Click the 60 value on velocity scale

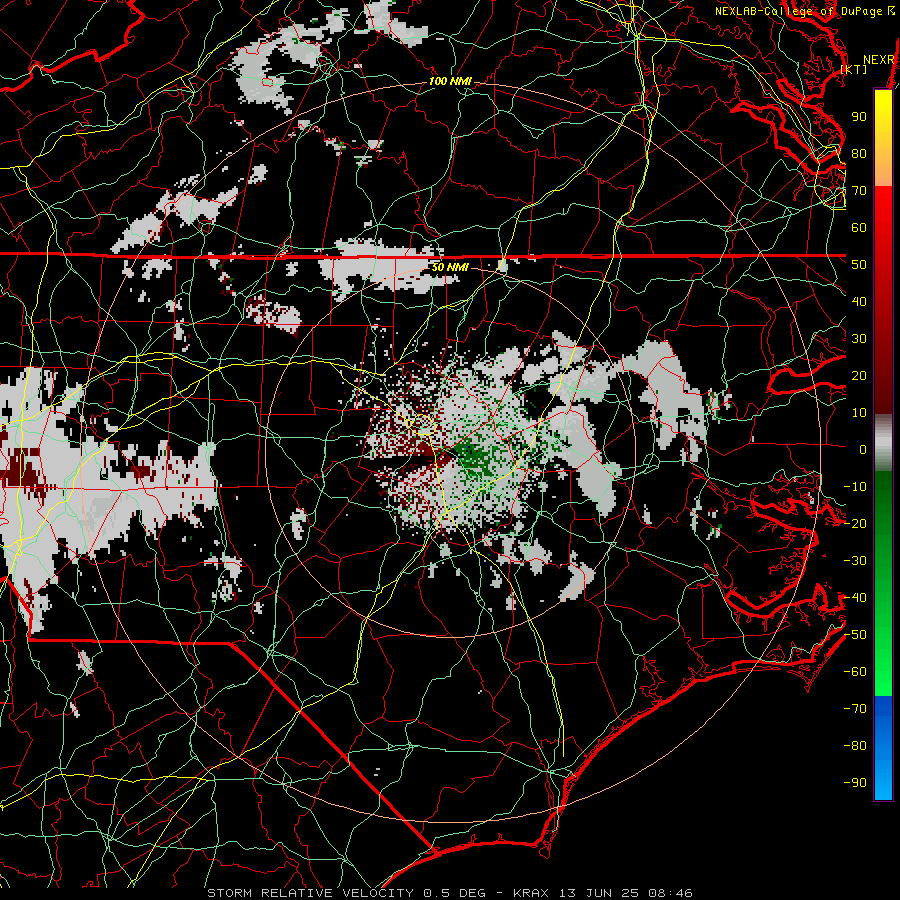859,227
